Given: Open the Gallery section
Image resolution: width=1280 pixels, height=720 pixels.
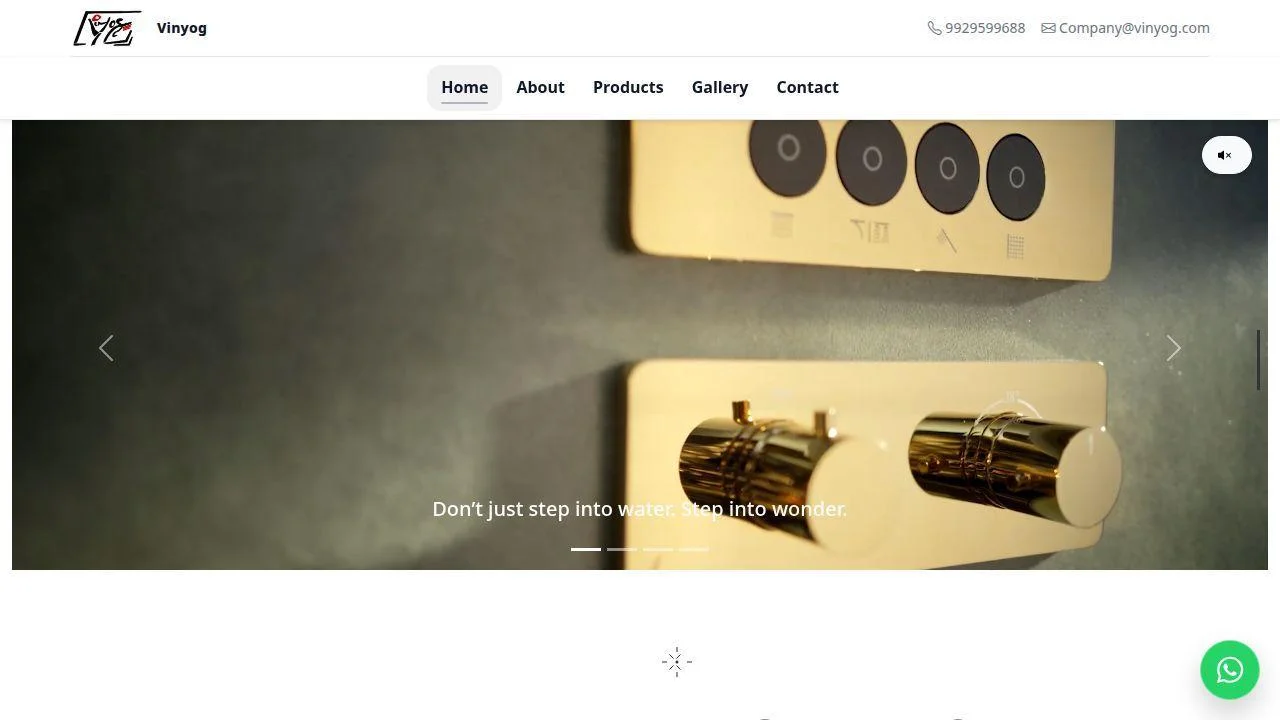Looking at the screenshot, I should pyautogui.click(x=720, y=87).
